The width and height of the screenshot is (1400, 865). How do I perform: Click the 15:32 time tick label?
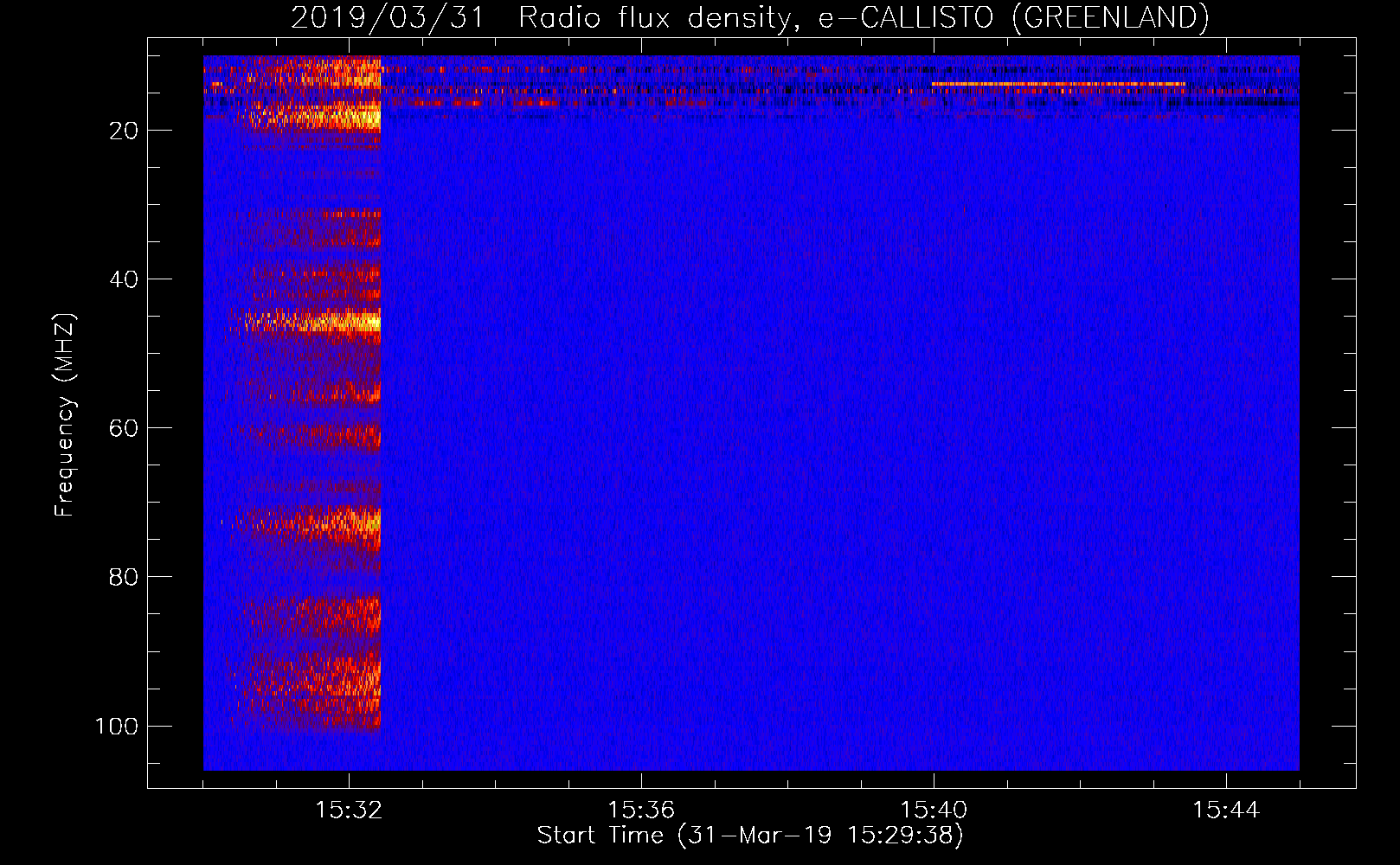click(349, 810)
